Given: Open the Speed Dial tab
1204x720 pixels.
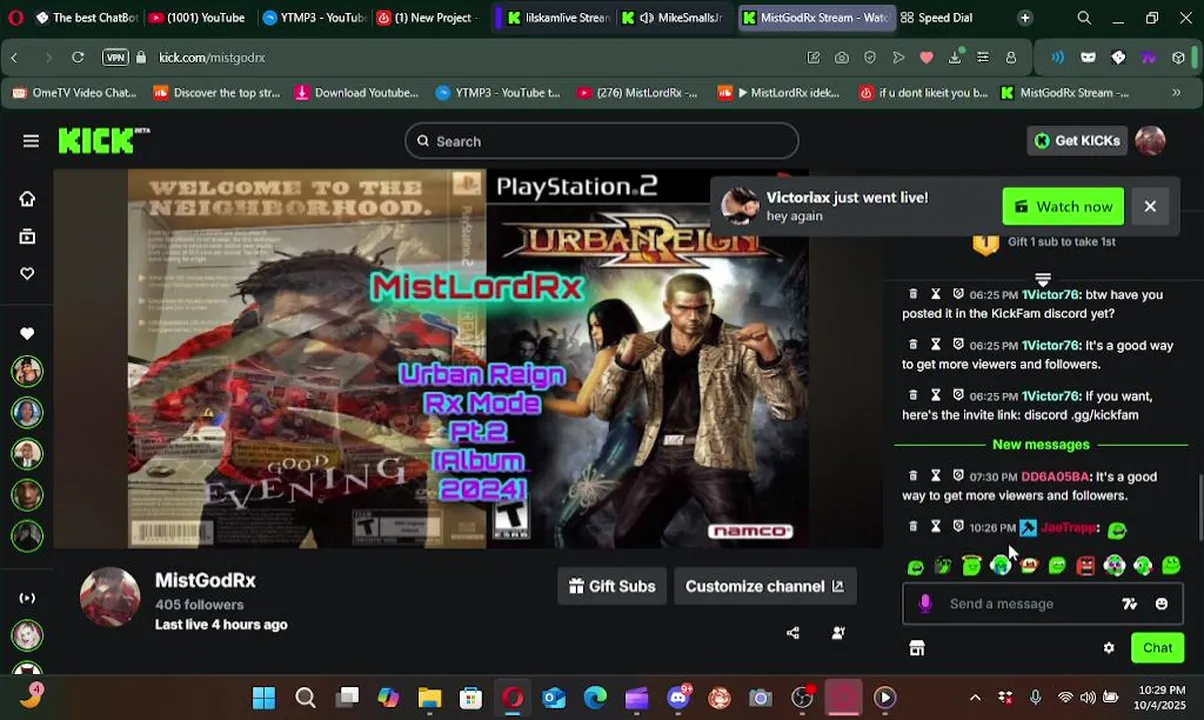Looking at the screenshot, I should coord(936,18).
